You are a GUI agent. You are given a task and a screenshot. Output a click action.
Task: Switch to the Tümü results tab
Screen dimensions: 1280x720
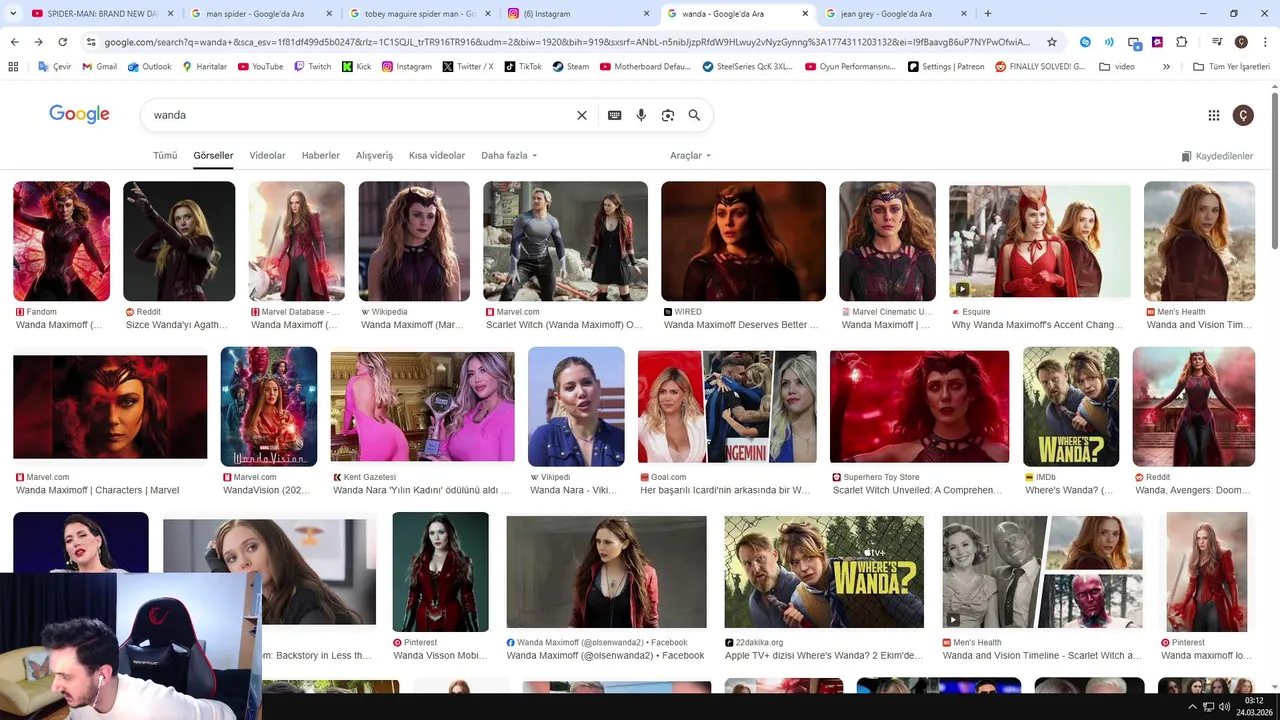click(165, 156)
